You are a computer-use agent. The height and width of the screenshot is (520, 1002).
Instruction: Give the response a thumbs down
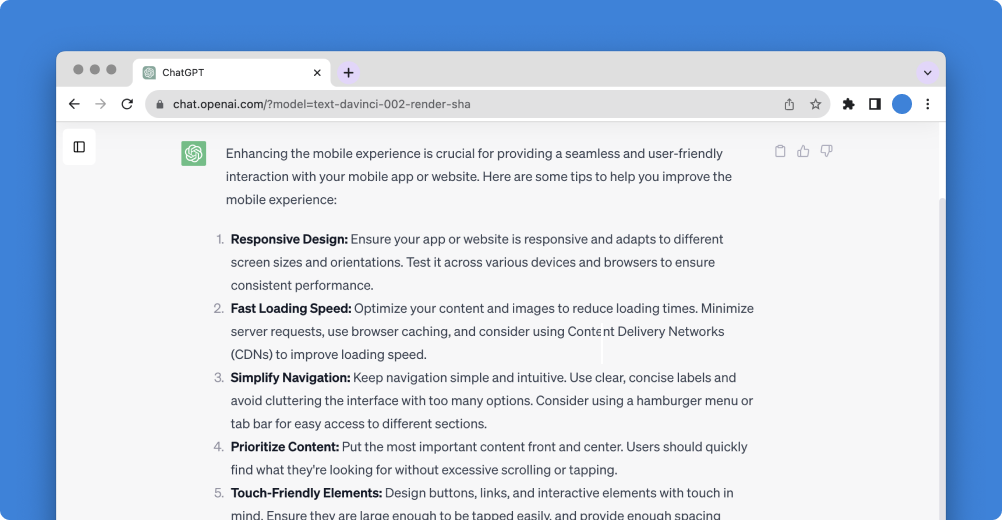pos(826,151)
